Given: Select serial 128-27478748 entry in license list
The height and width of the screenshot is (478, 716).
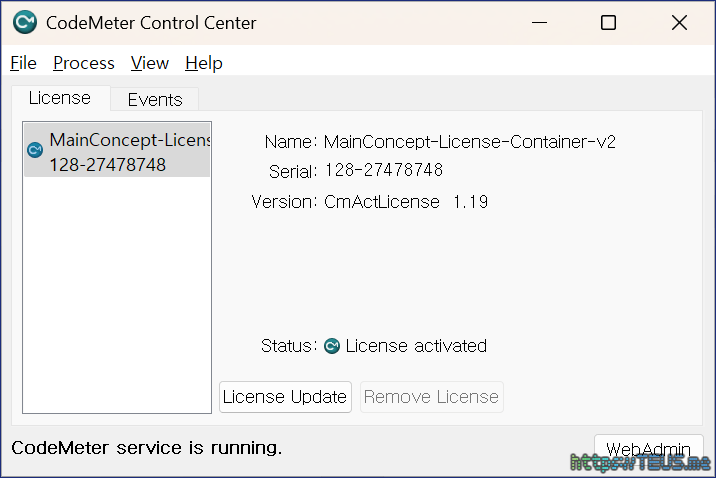Looking at the screenshot, I should (x=108, y=165).
